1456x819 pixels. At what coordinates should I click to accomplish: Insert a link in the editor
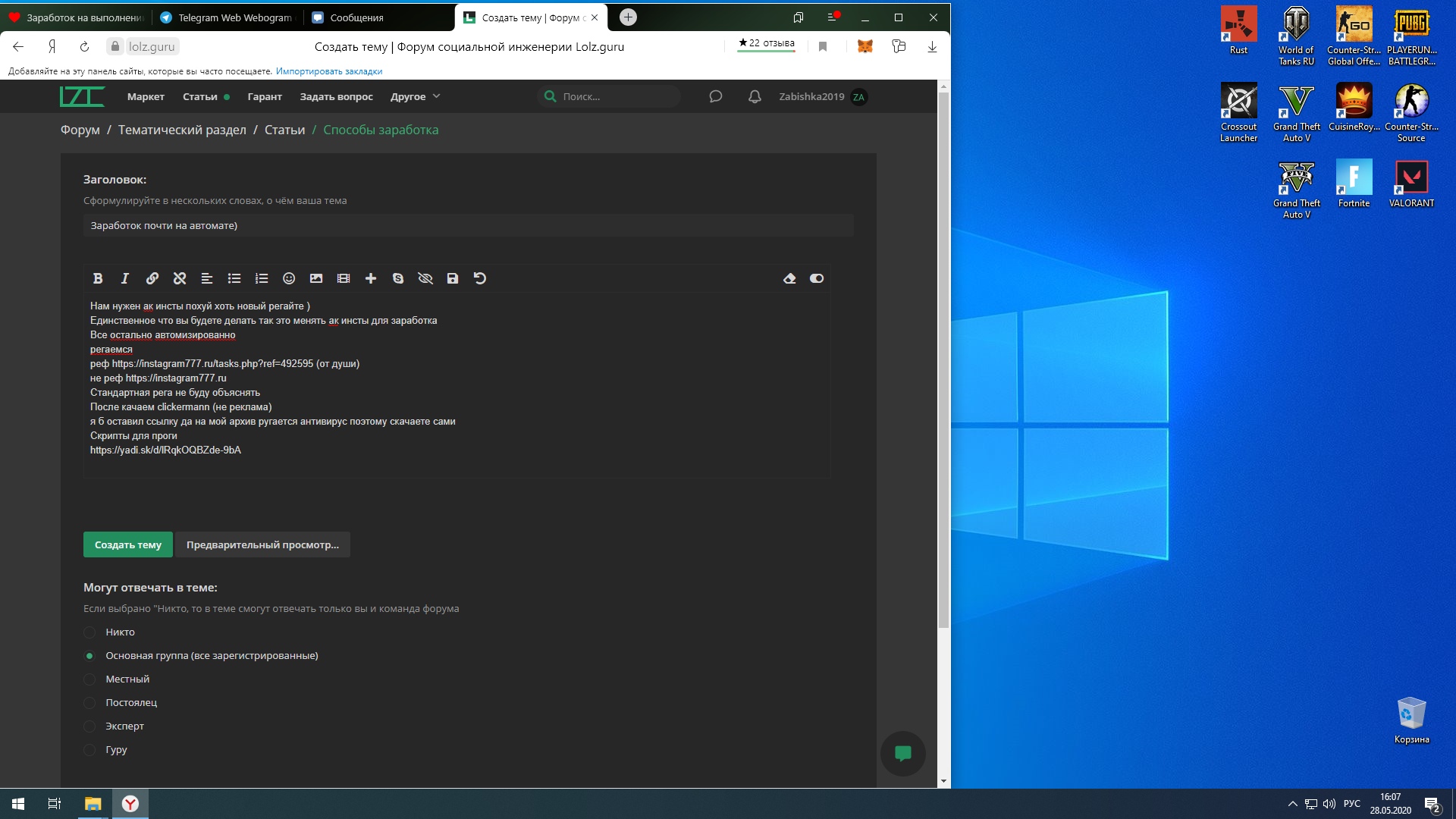[x=152, y=278]
